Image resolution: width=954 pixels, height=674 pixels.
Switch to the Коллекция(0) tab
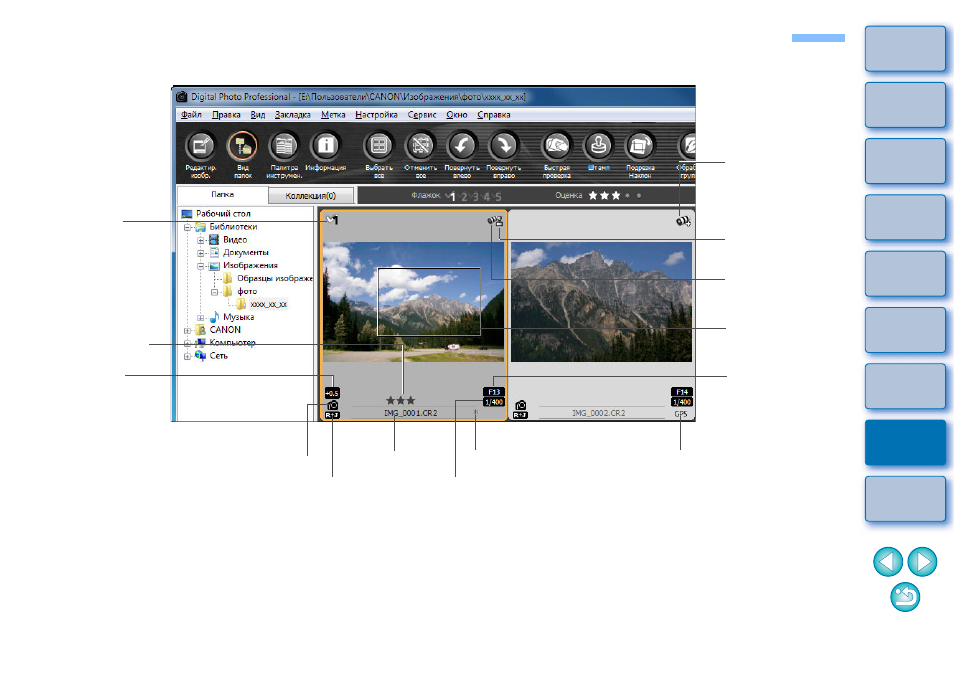click(310, 195)
